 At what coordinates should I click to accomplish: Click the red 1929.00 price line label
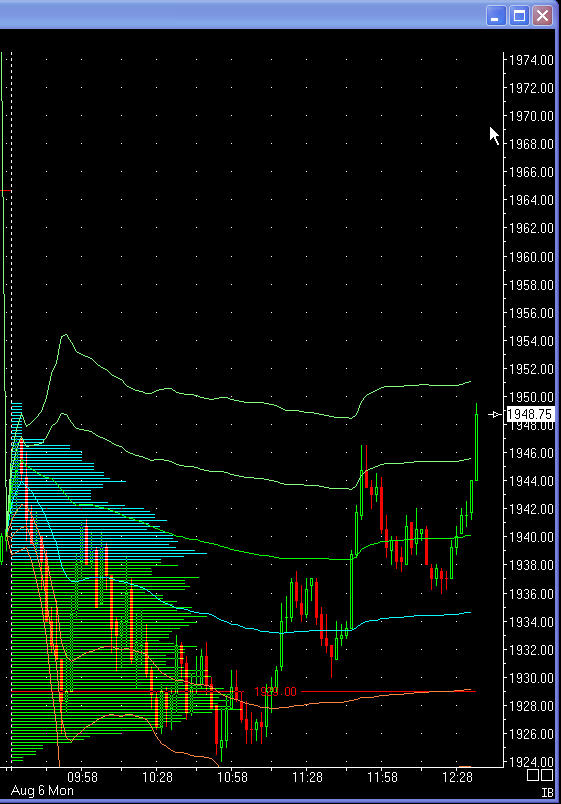(x=275, y=692)
